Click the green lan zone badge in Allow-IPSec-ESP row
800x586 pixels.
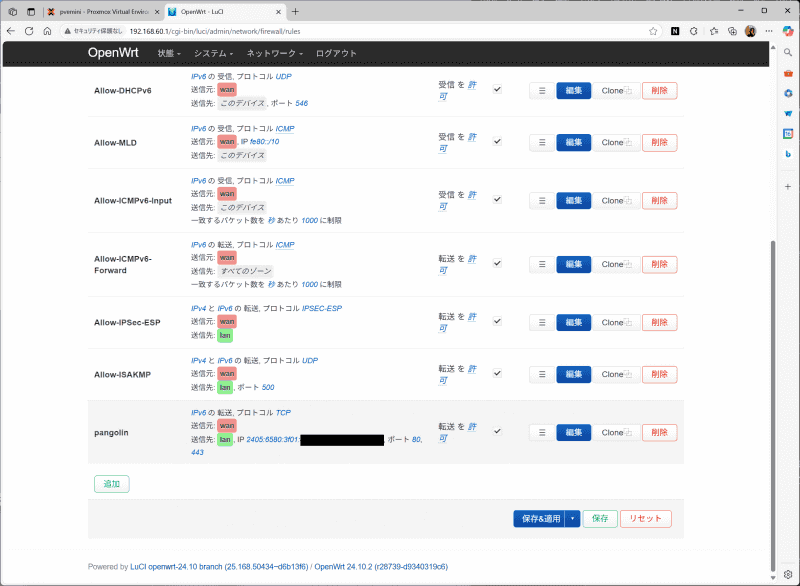click(x=225, y=335)
